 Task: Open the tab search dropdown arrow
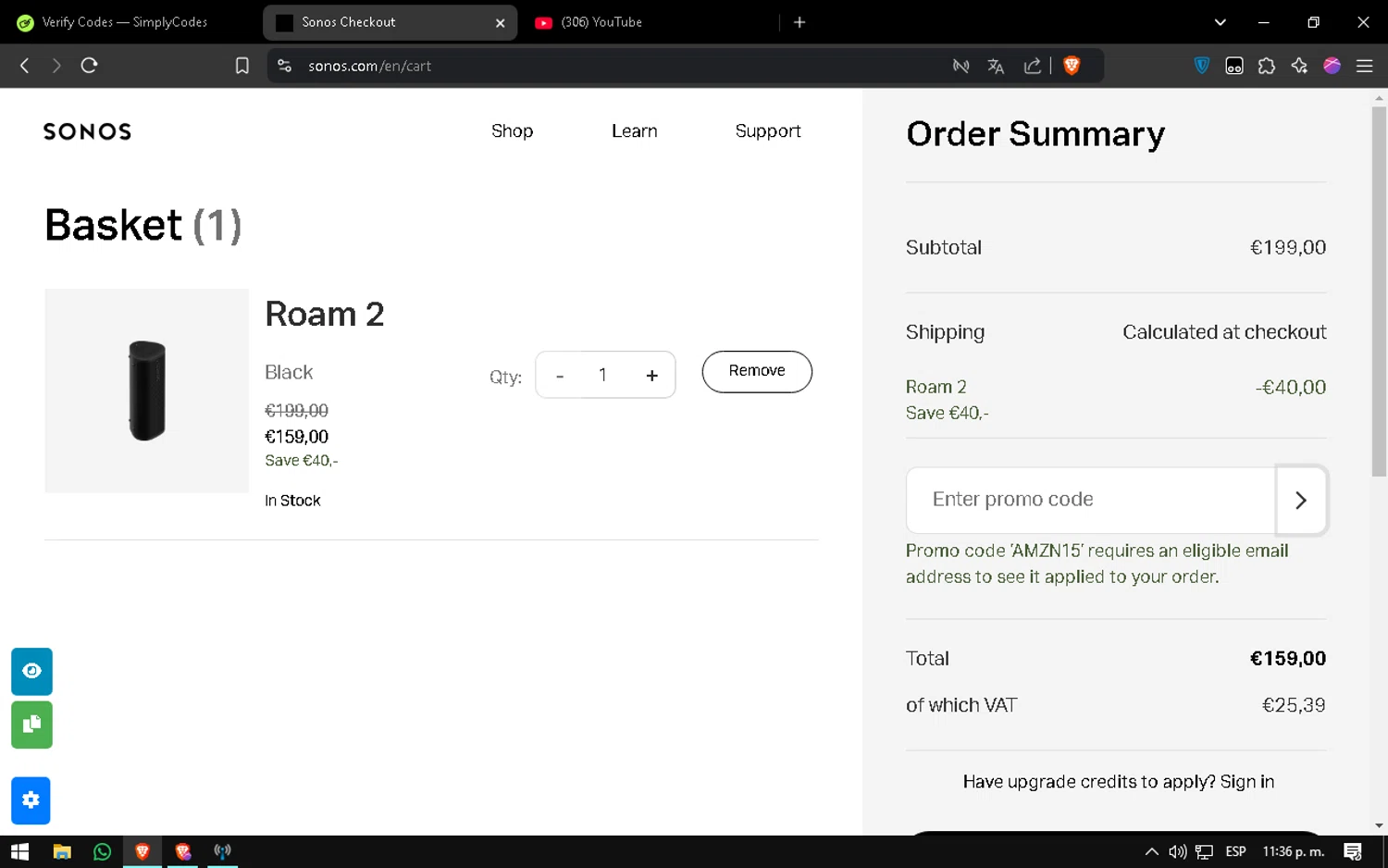point(1221,22)
